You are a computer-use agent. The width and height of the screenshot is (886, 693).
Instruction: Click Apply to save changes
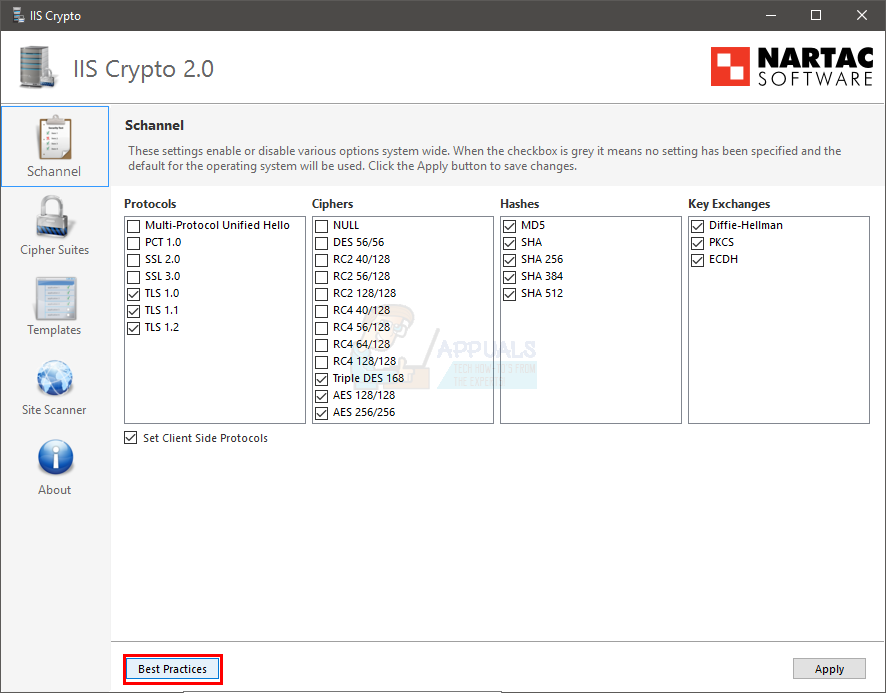[x=829, y=669]
